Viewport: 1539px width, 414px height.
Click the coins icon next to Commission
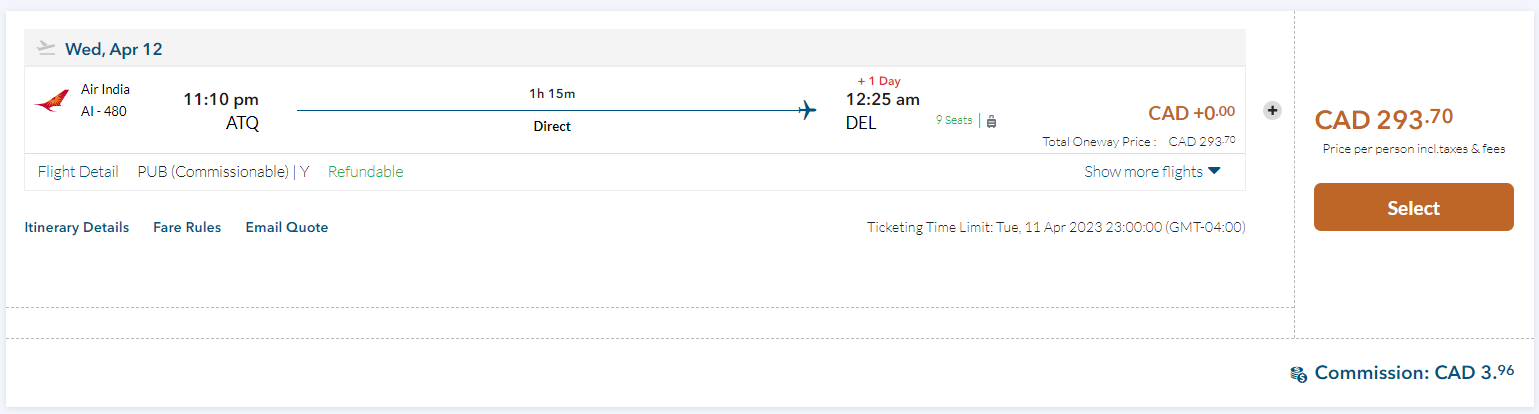(1298, 374)
